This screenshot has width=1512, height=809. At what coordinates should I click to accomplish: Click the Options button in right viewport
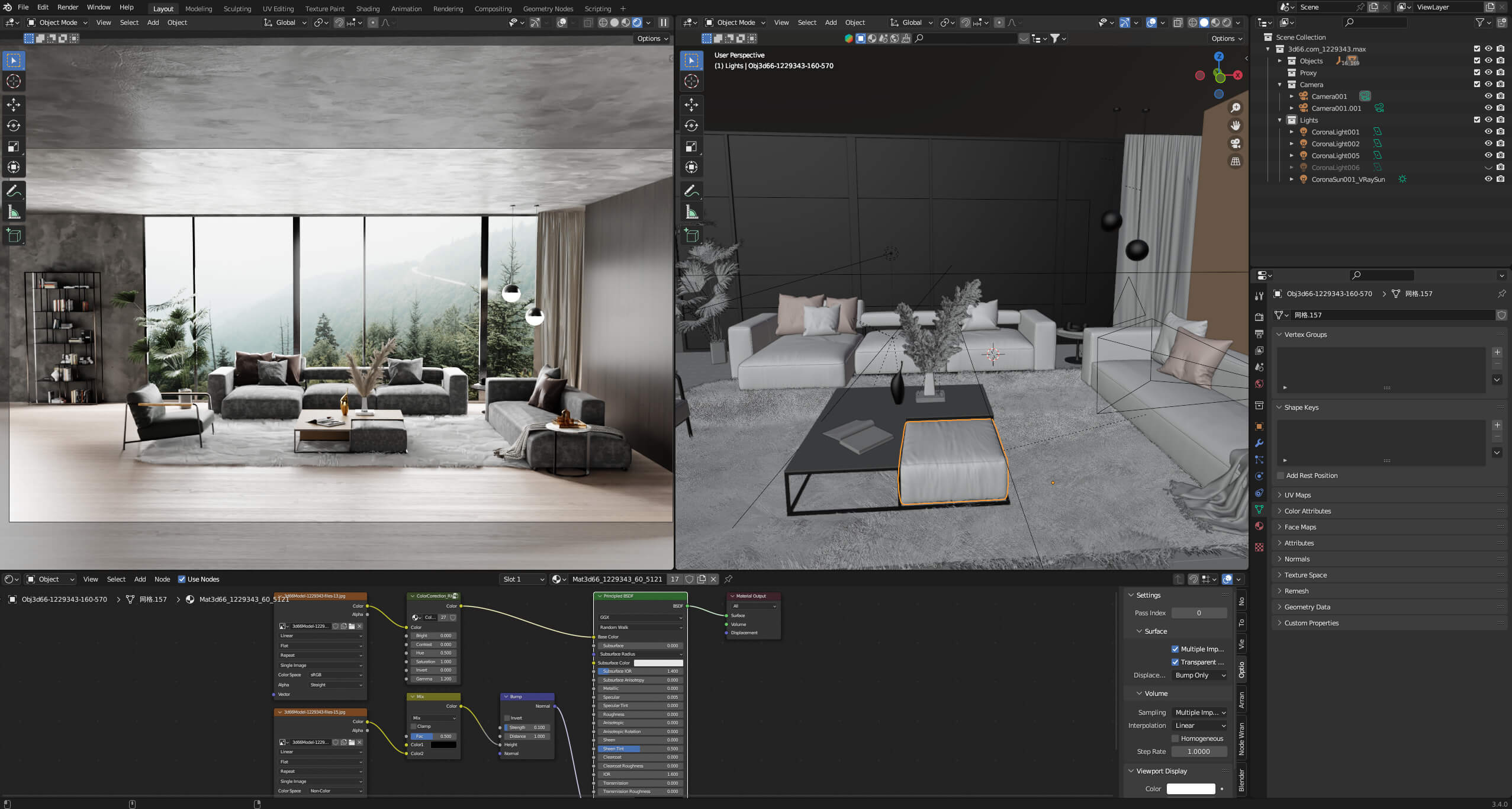pyautogui.click(x=1226, y=38)
